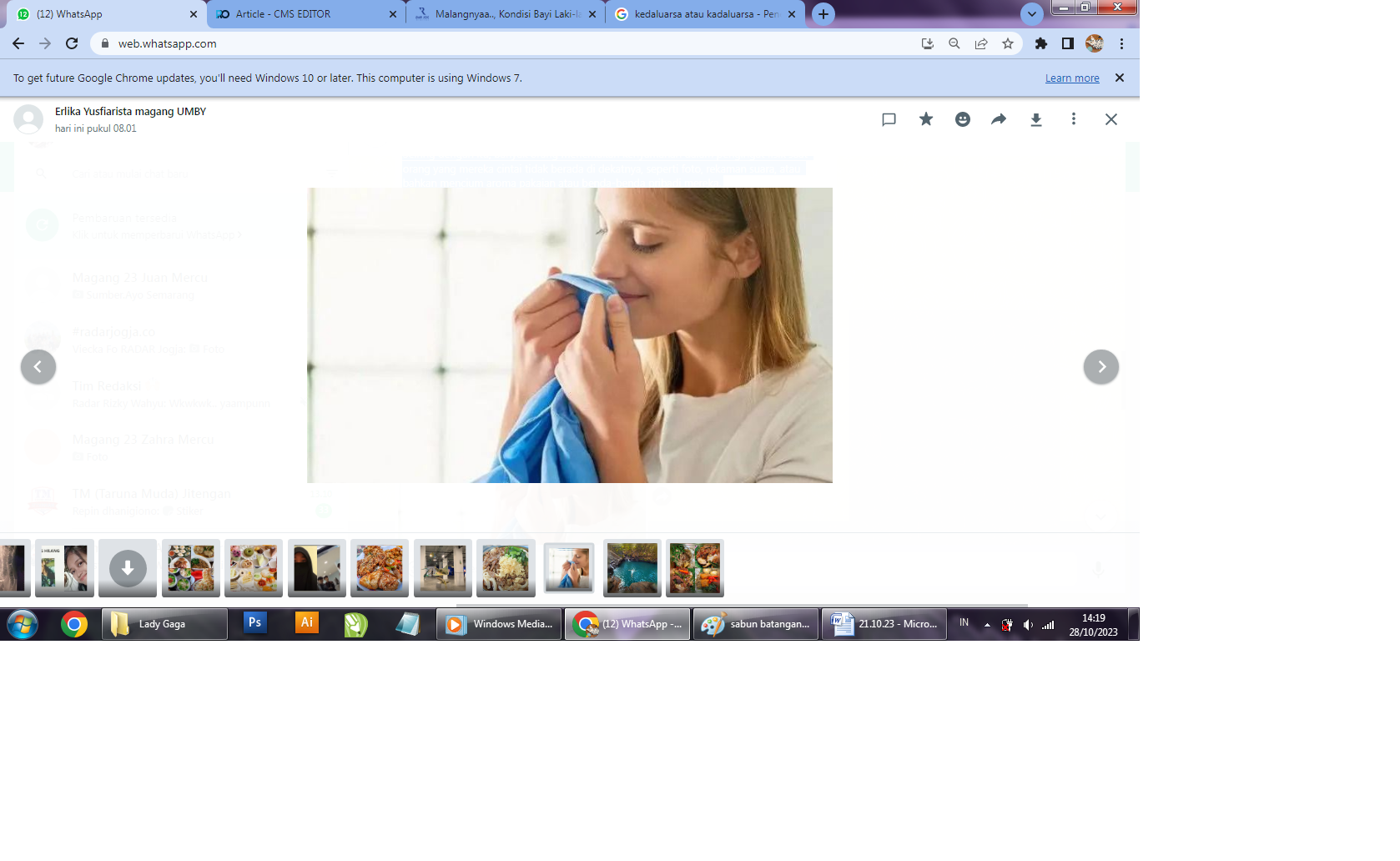Viewport: 1400px width, 861px height.
Task: Show hidden system tray icons
Action: coord(987,624)
